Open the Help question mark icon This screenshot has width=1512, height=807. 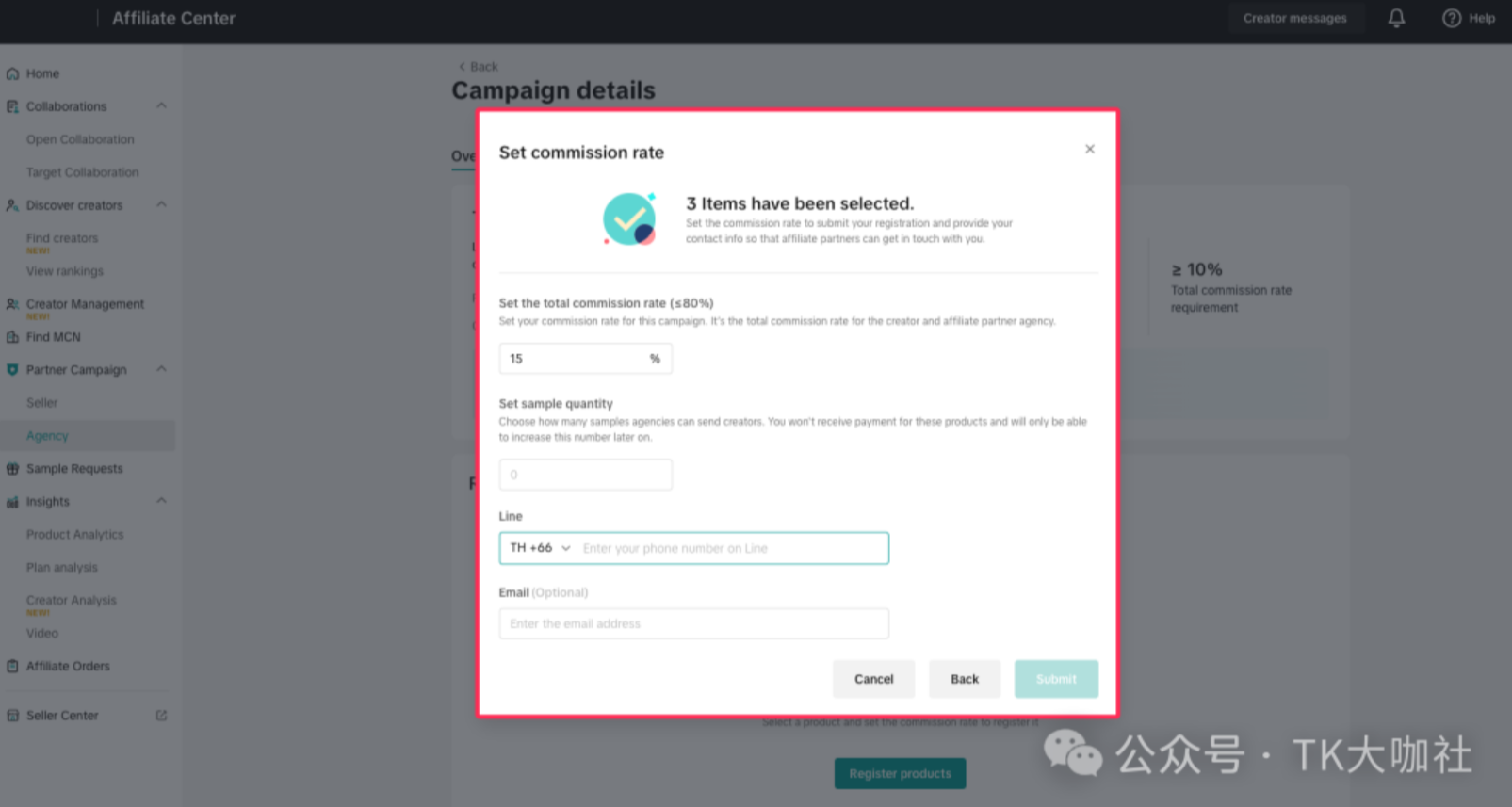(1452, 18)
